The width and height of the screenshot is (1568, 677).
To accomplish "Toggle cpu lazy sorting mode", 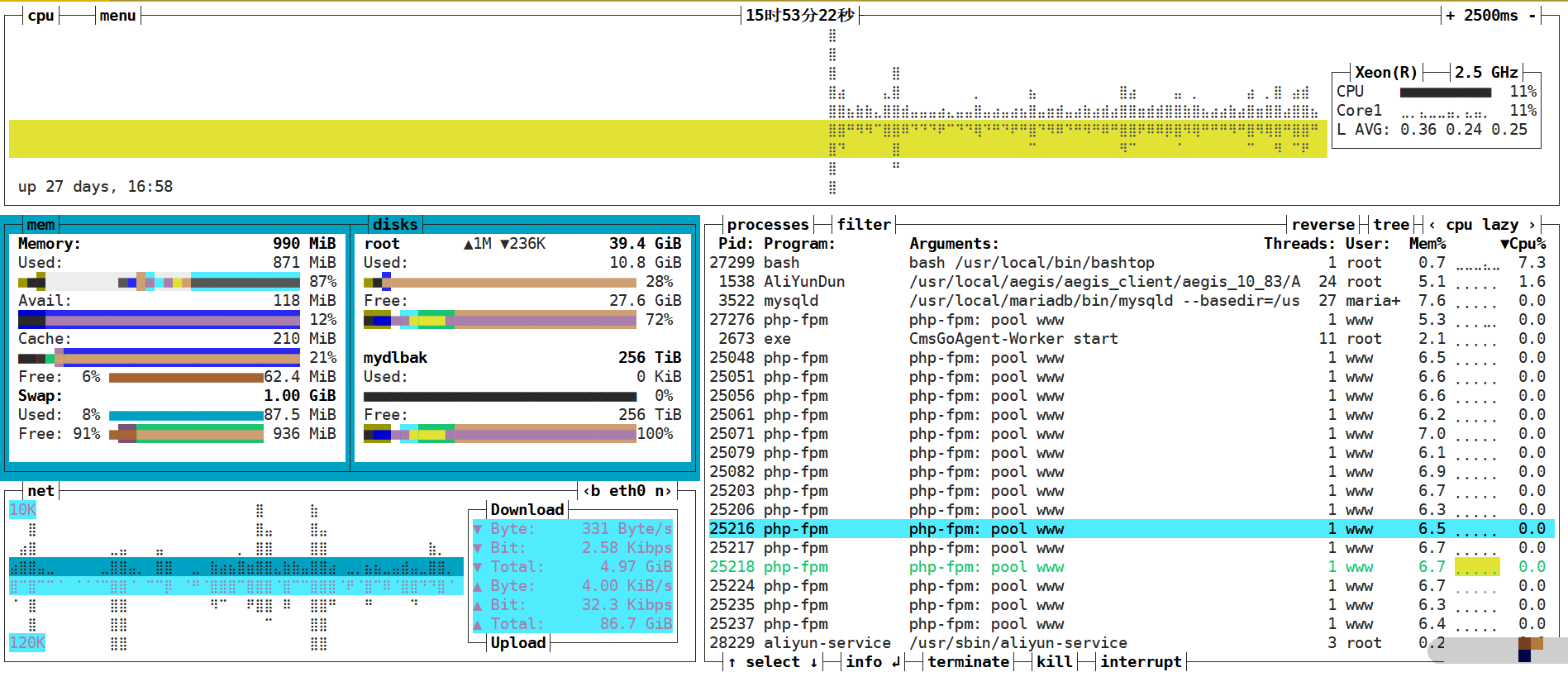I will tap(1482, 225).
